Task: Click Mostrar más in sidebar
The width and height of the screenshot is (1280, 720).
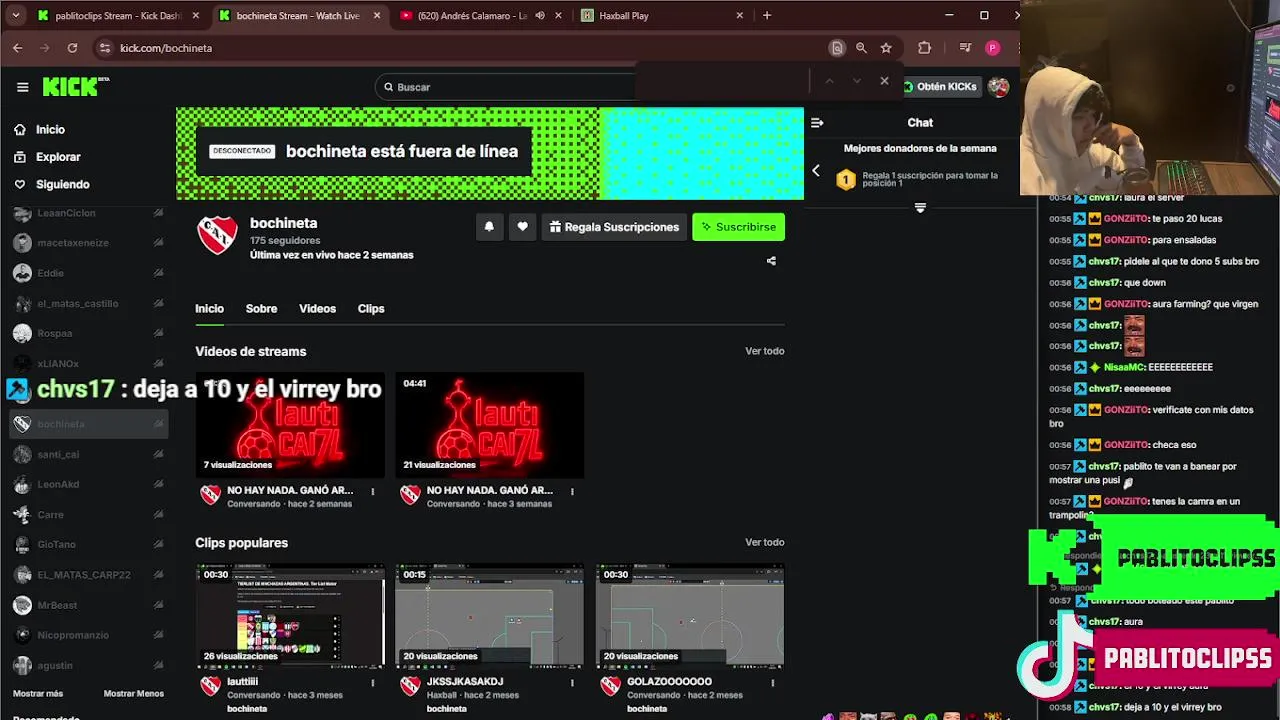Action: 38,694
